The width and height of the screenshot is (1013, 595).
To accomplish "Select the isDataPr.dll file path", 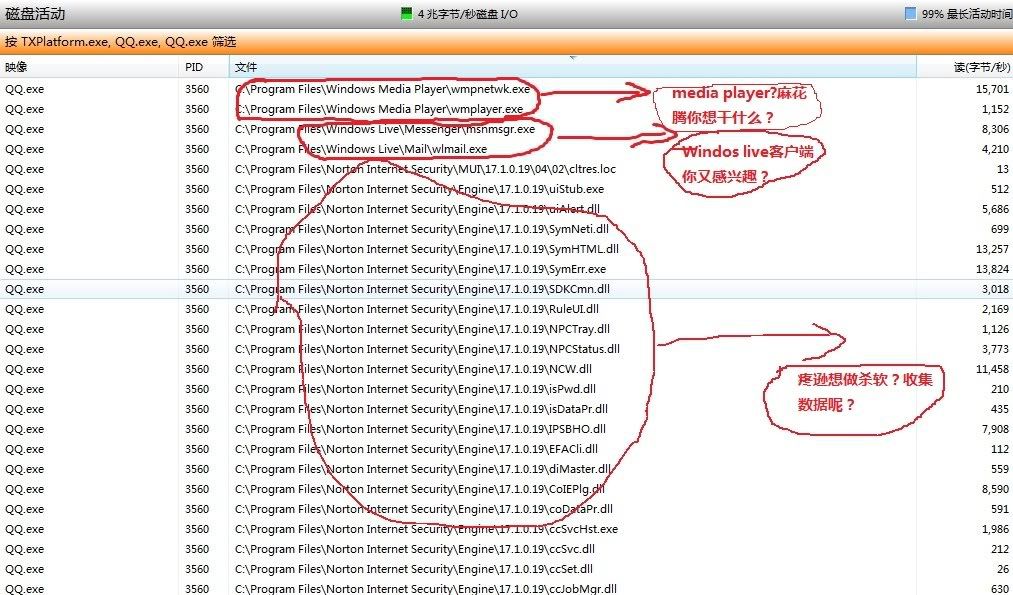I will click(x=421, y=410).
